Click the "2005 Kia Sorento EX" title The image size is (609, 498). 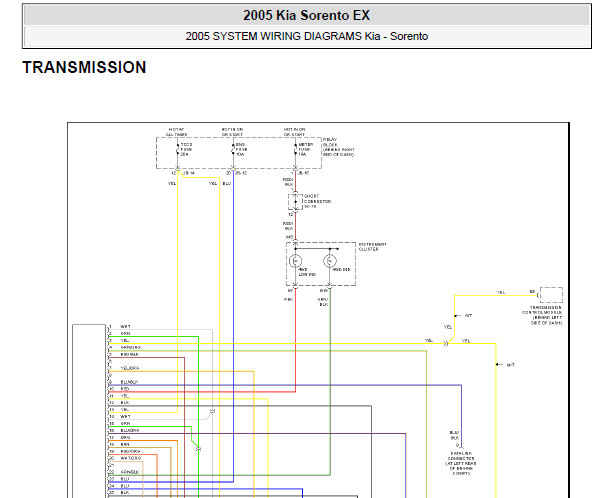[306, 15]
